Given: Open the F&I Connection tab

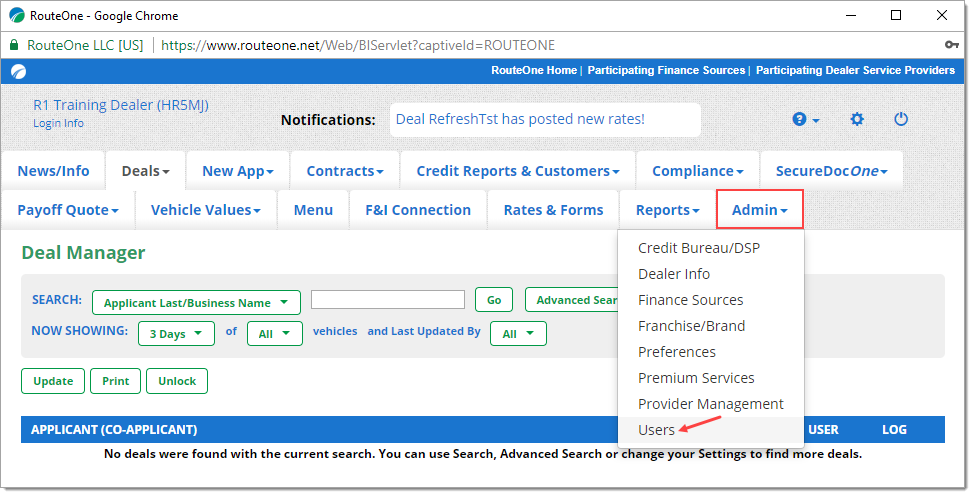Looking at the screenshot, I should point(418,210).
